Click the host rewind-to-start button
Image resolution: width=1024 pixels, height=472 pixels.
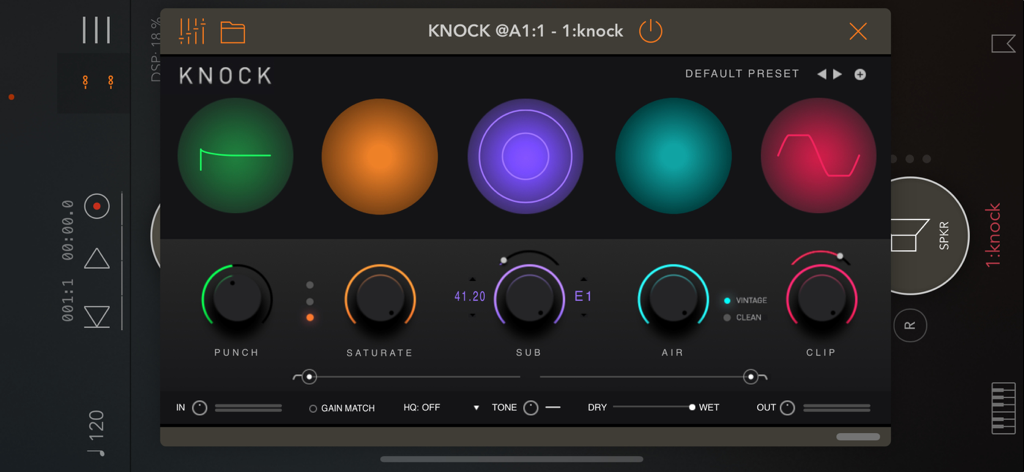(97, 317)
